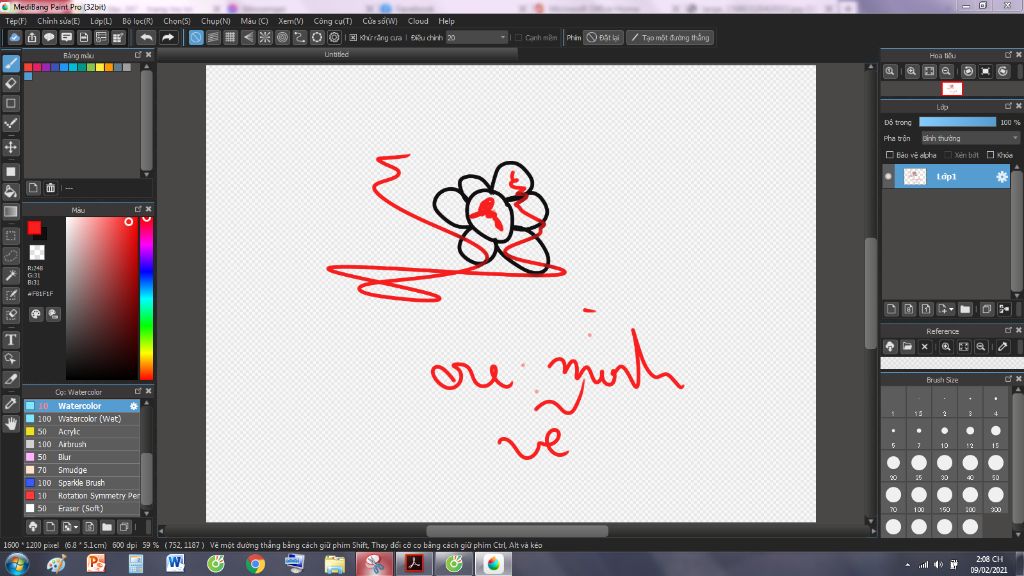Undock the Màu color panel
1024x576 pixels.
[138, 209]
